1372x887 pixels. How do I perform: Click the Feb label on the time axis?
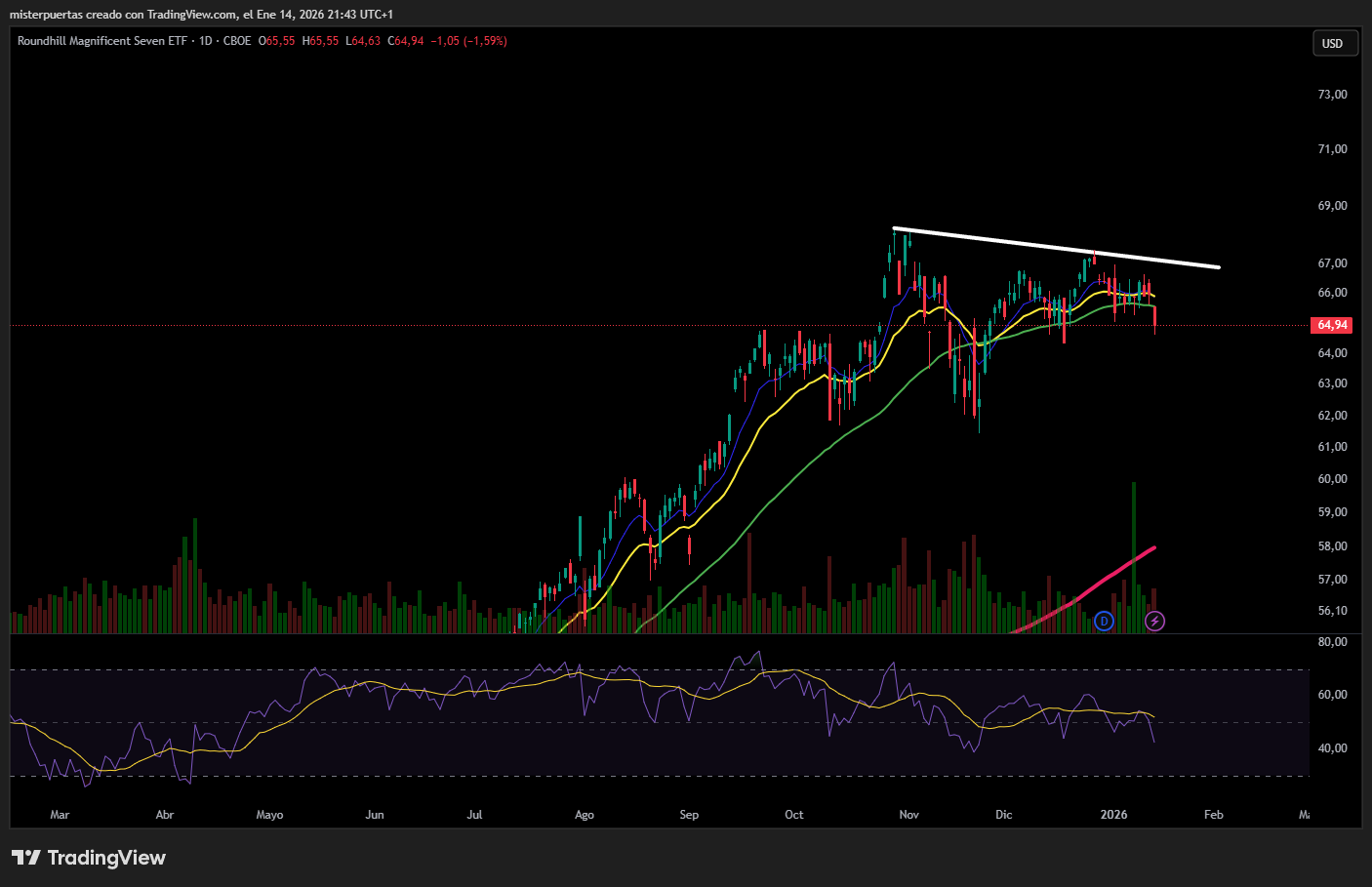click(1214, 815)
